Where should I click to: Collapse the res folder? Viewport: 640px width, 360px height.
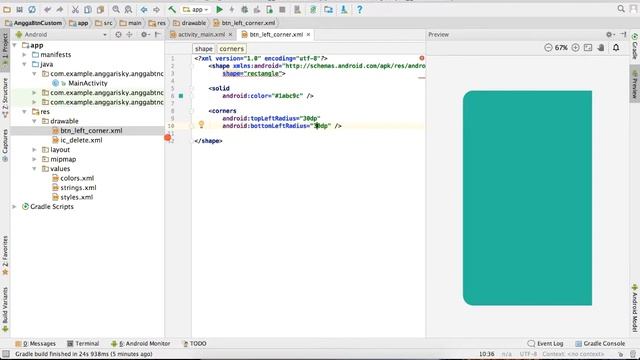coord(24,111)
